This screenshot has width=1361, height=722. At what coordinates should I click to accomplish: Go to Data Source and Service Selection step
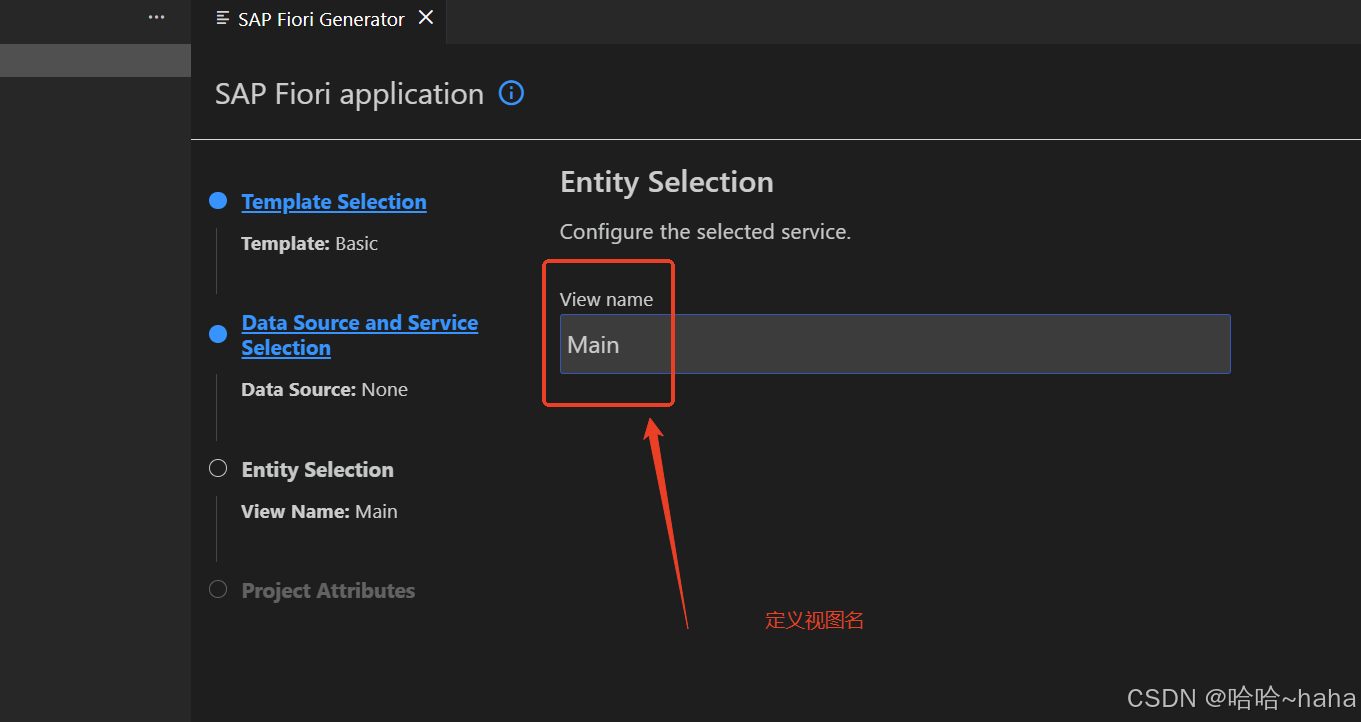[x=360, y=335]
